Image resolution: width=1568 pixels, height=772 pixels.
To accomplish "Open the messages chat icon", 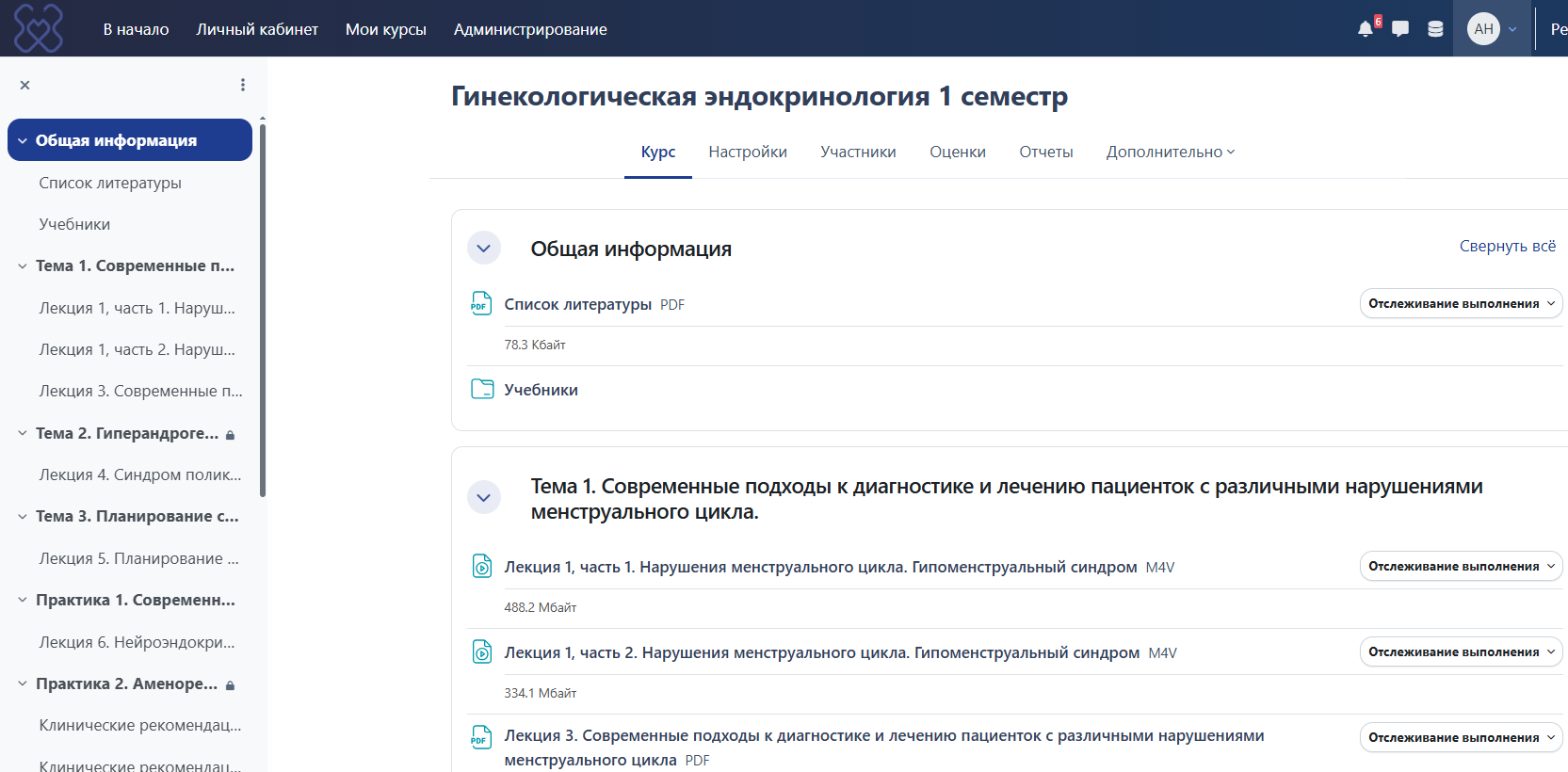I will (1400, 29).
